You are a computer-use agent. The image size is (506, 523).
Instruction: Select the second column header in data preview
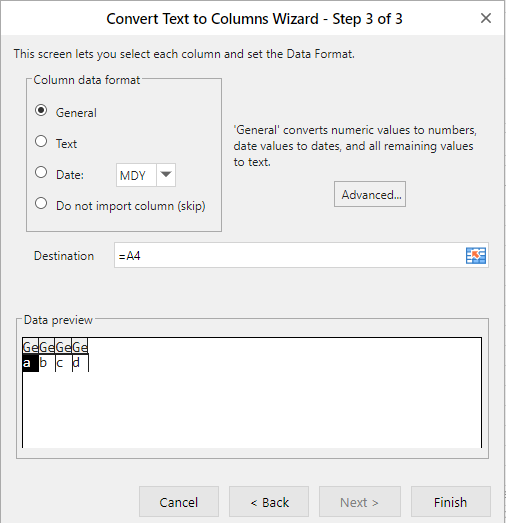coord(47,347)
